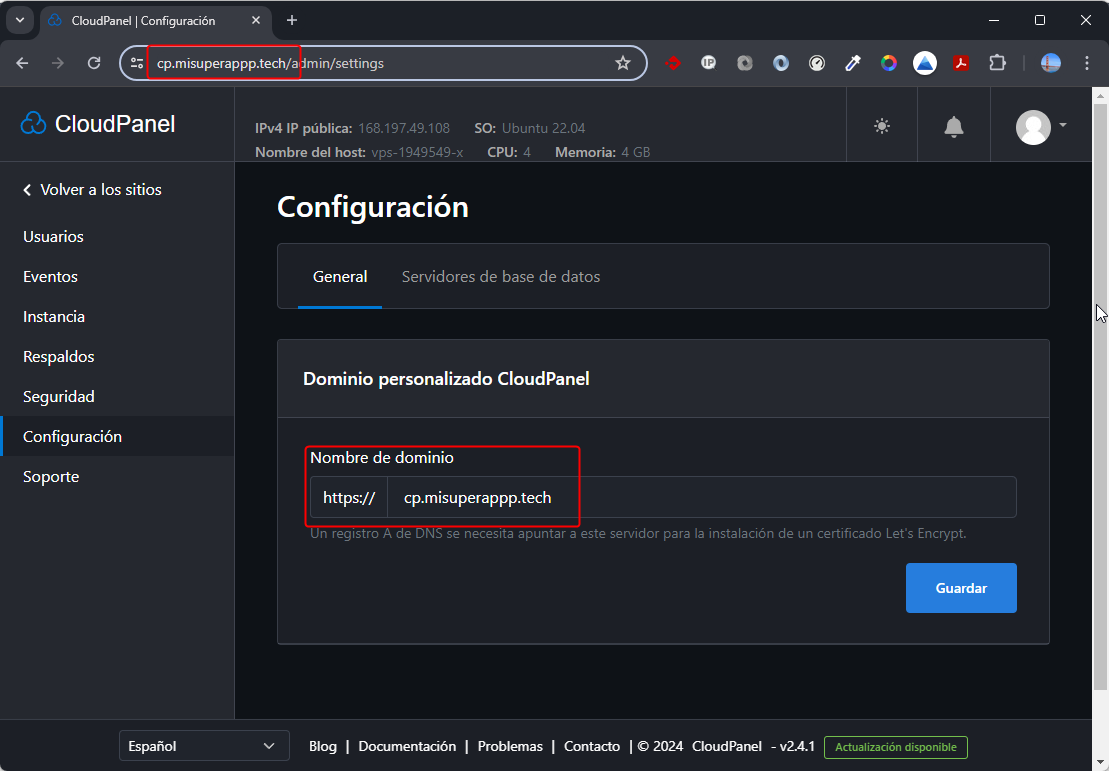Click the Nombre de dominio input field
The image size is (1109, 771).
click(x=702, y=497)
